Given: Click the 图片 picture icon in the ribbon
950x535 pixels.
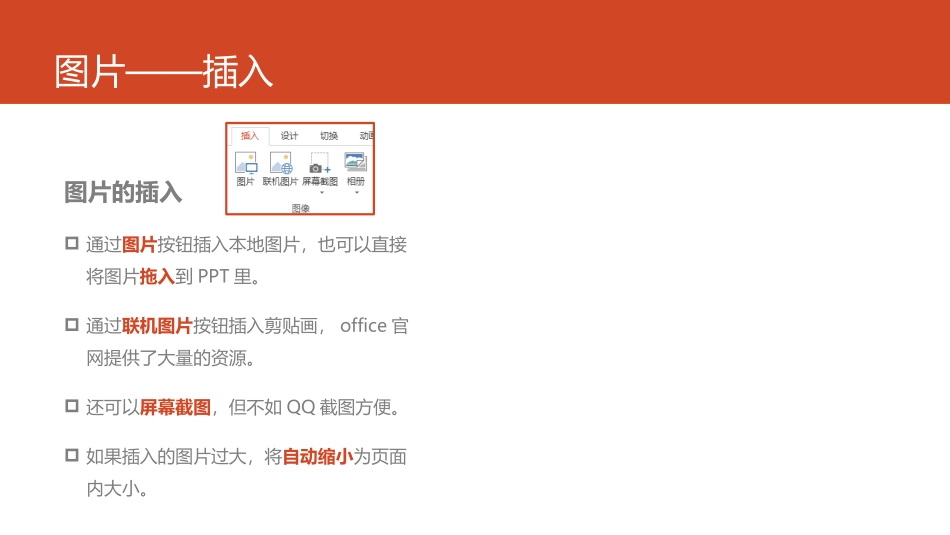Looking at the screenshot, I should [245, 164].
